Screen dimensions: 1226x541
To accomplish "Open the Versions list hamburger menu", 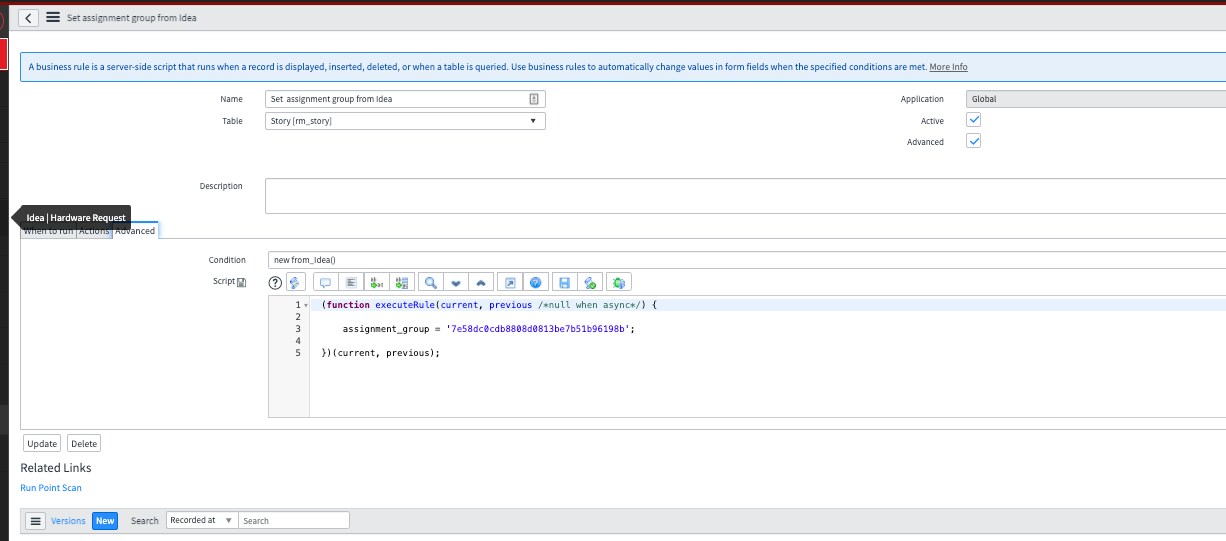I will click(x=35, y=520).
